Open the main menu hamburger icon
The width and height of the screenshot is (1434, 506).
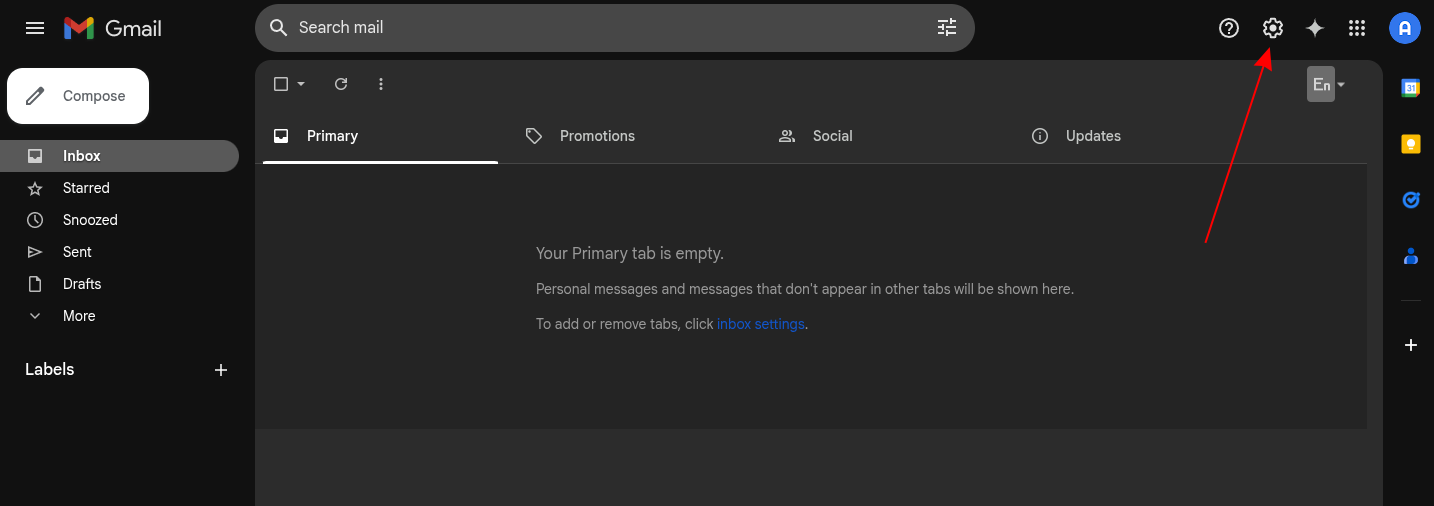click(x=35, y=28)
